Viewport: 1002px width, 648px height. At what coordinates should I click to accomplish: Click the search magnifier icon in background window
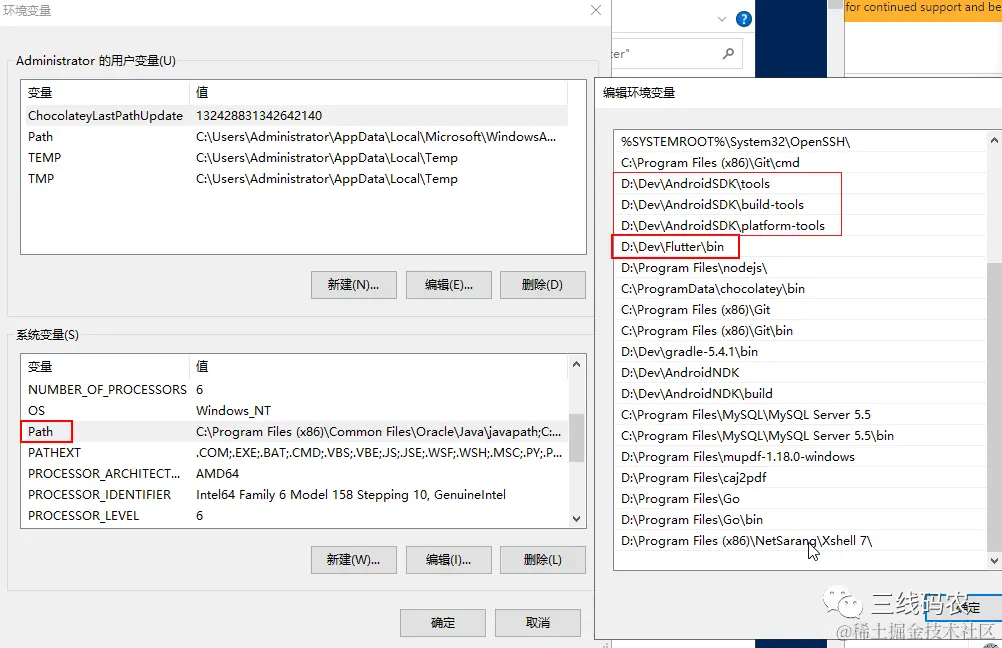click(728, 54)
